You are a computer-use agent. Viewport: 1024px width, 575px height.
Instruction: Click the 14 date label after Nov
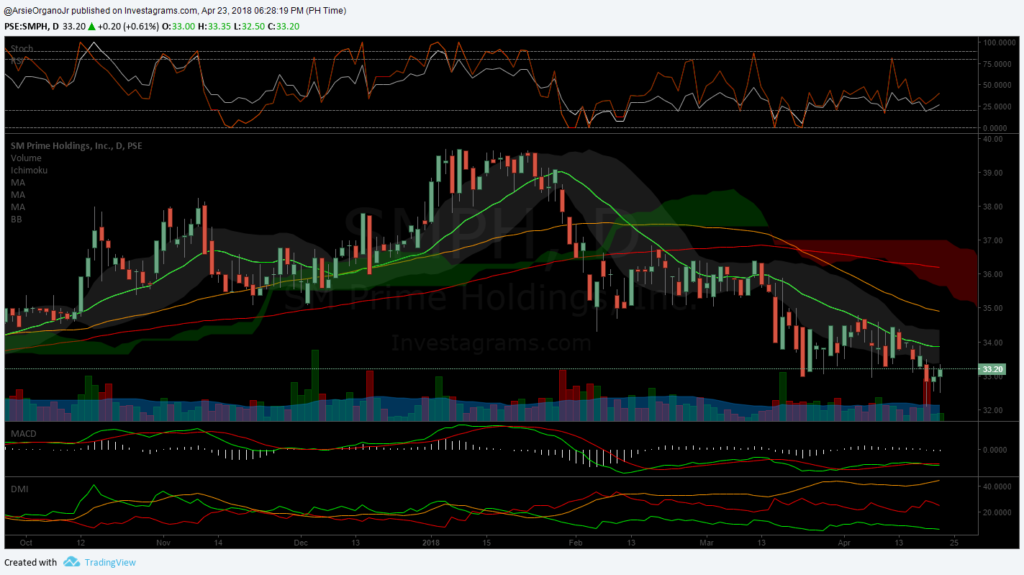[x=218, y=543]
